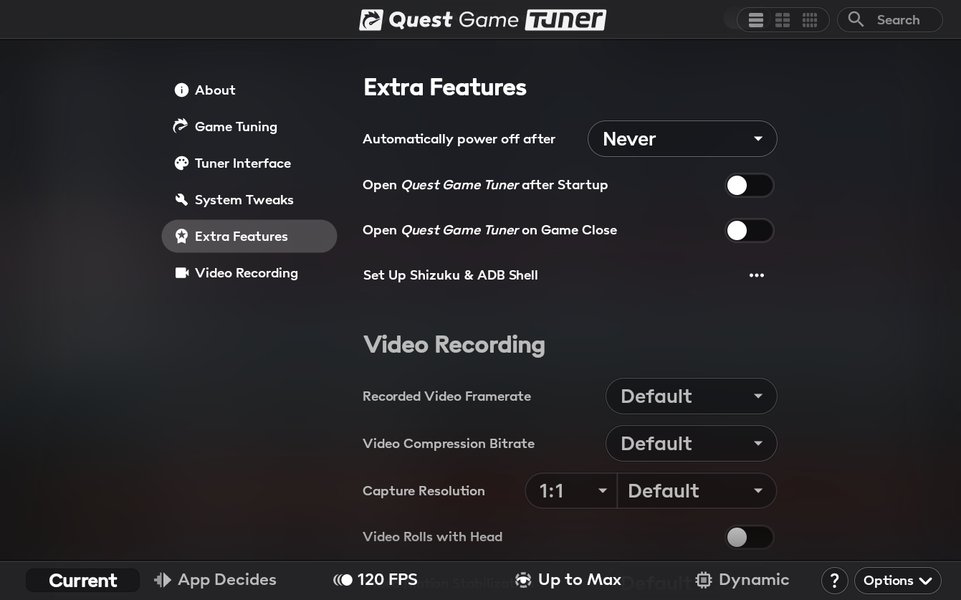The height and width of the screenshot is (600, 961).
Task: Click the "Video Compression Bitrate" label
Action: click(449, 443)
